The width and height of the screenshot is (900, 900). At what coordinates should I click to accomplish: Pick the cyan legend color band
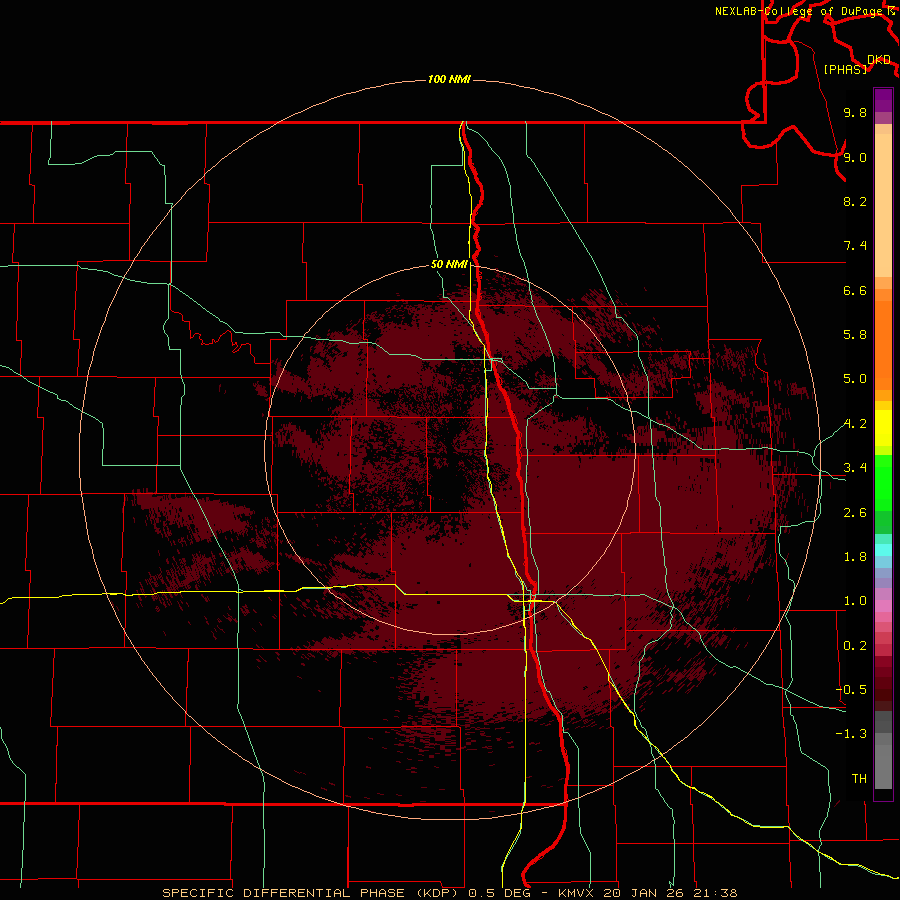point(883,550)
